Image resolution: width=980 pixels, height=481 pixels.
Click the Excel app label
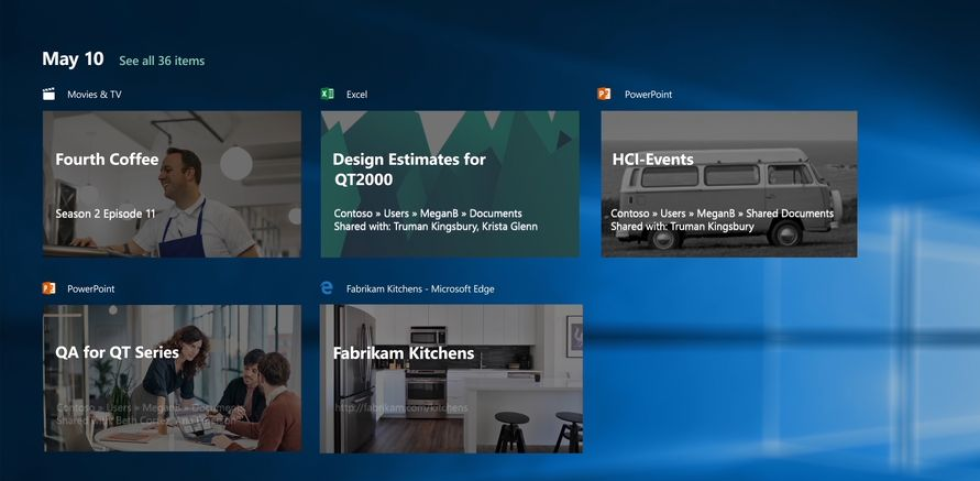tap(357, 95)
